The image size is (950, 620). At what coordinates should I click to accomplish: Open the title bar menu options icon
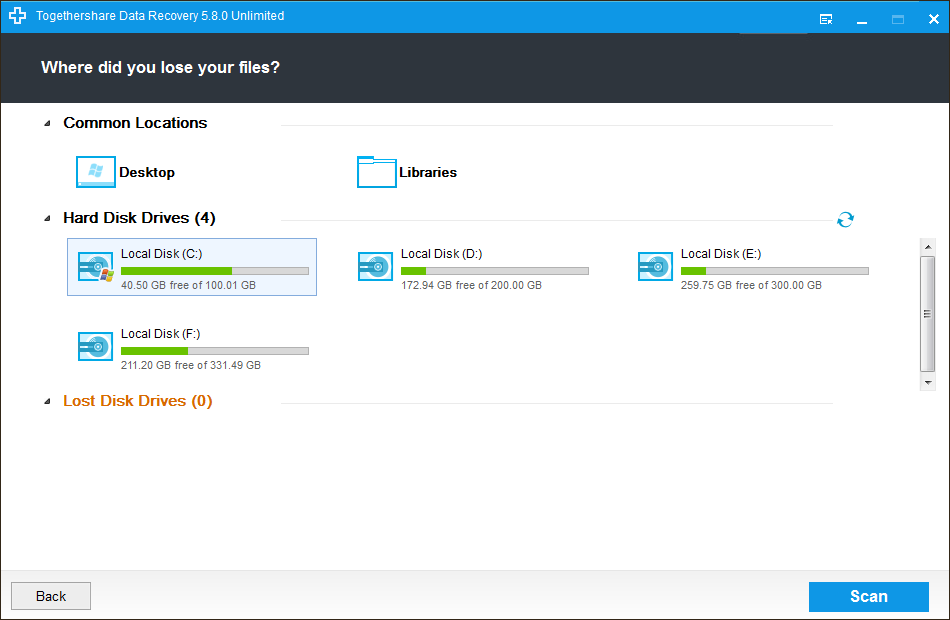[x=826, y=19]
